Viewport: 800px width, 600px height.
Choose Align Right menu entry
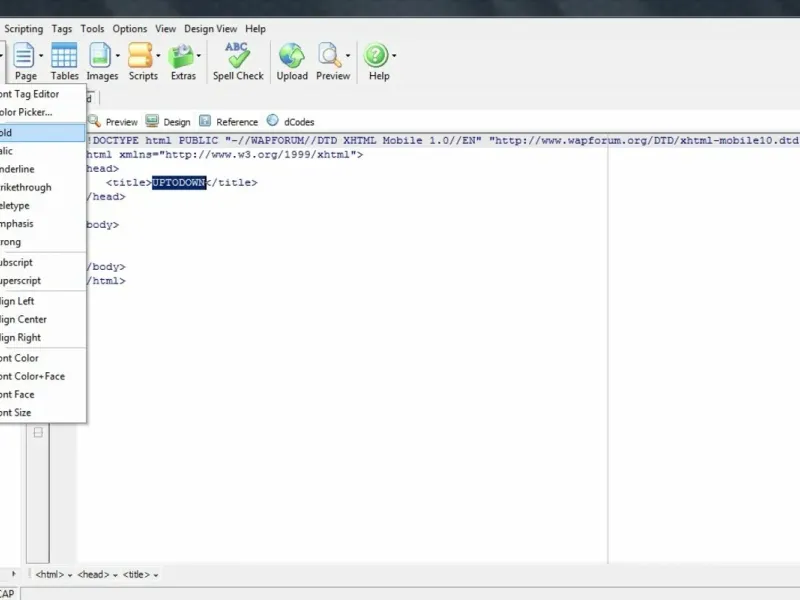coord(43,338)
